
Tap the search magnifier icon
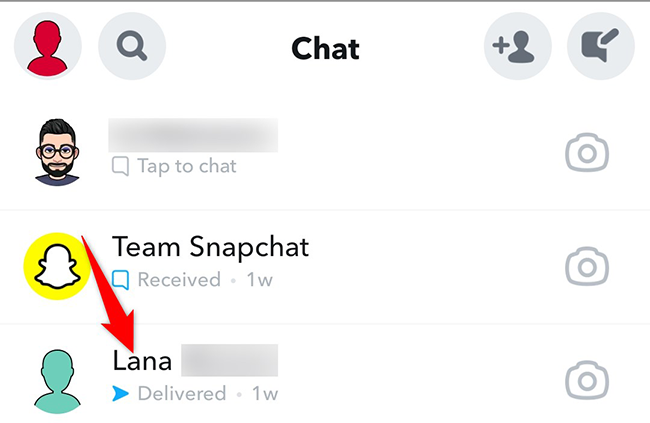(x=132, y=46)
